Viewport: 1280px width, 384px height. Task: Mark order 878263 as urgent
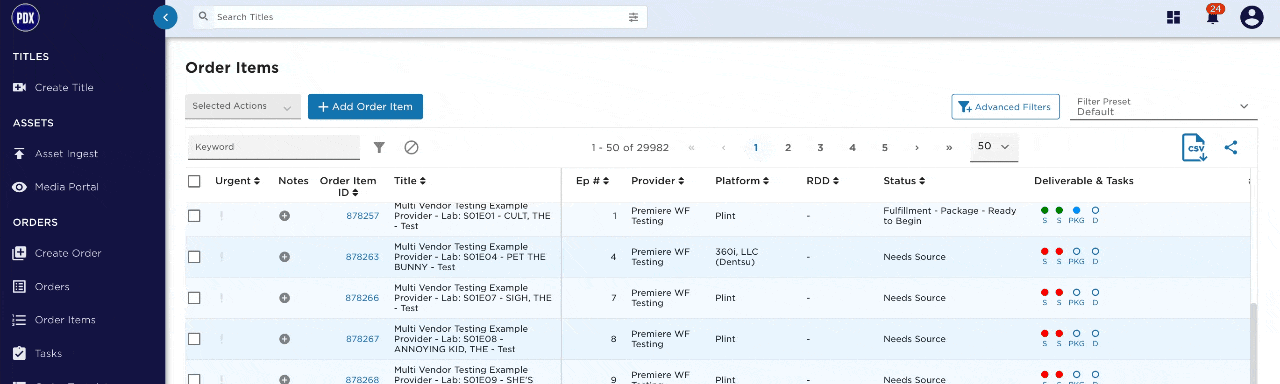[222, 257]
